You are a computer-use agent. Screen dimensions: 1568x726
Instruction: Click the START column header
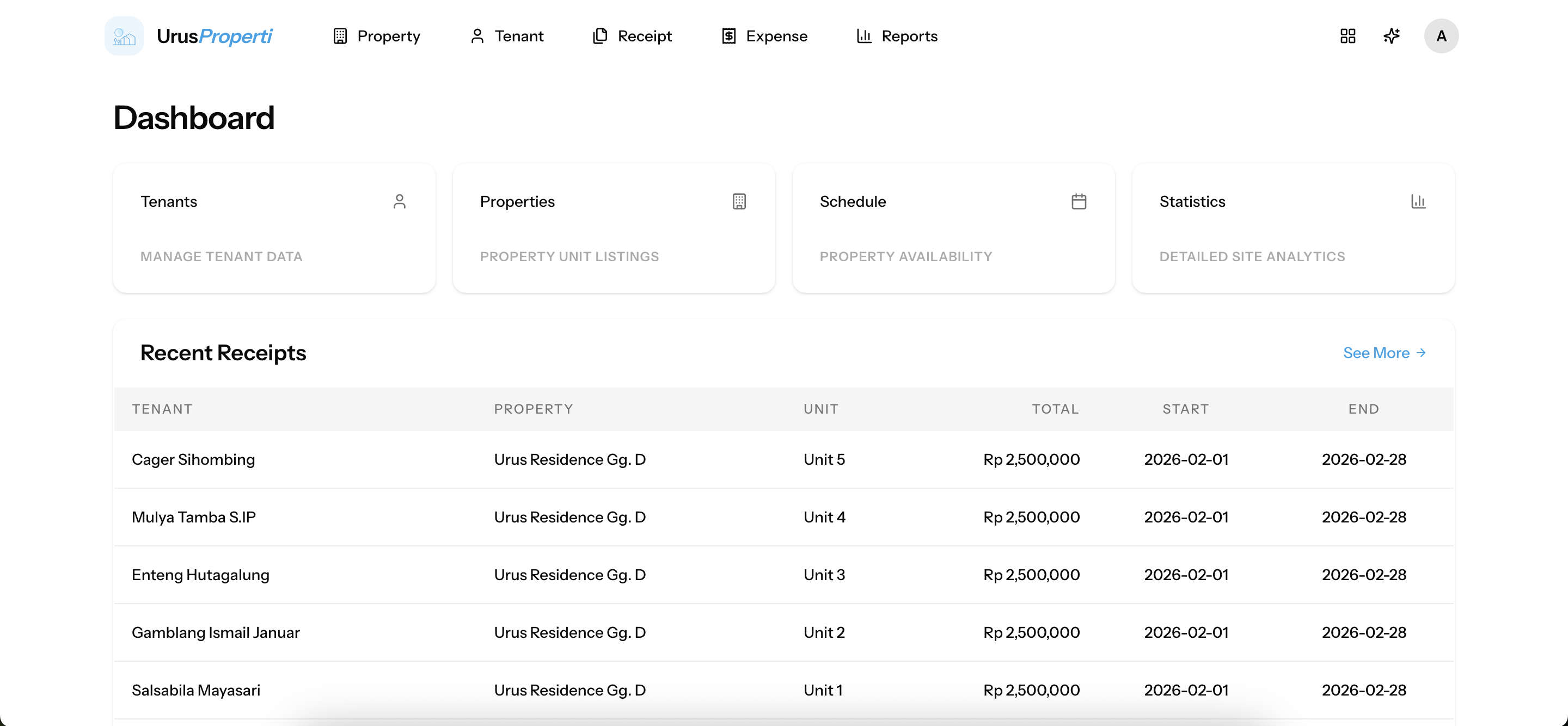[x=1185, y=409]
